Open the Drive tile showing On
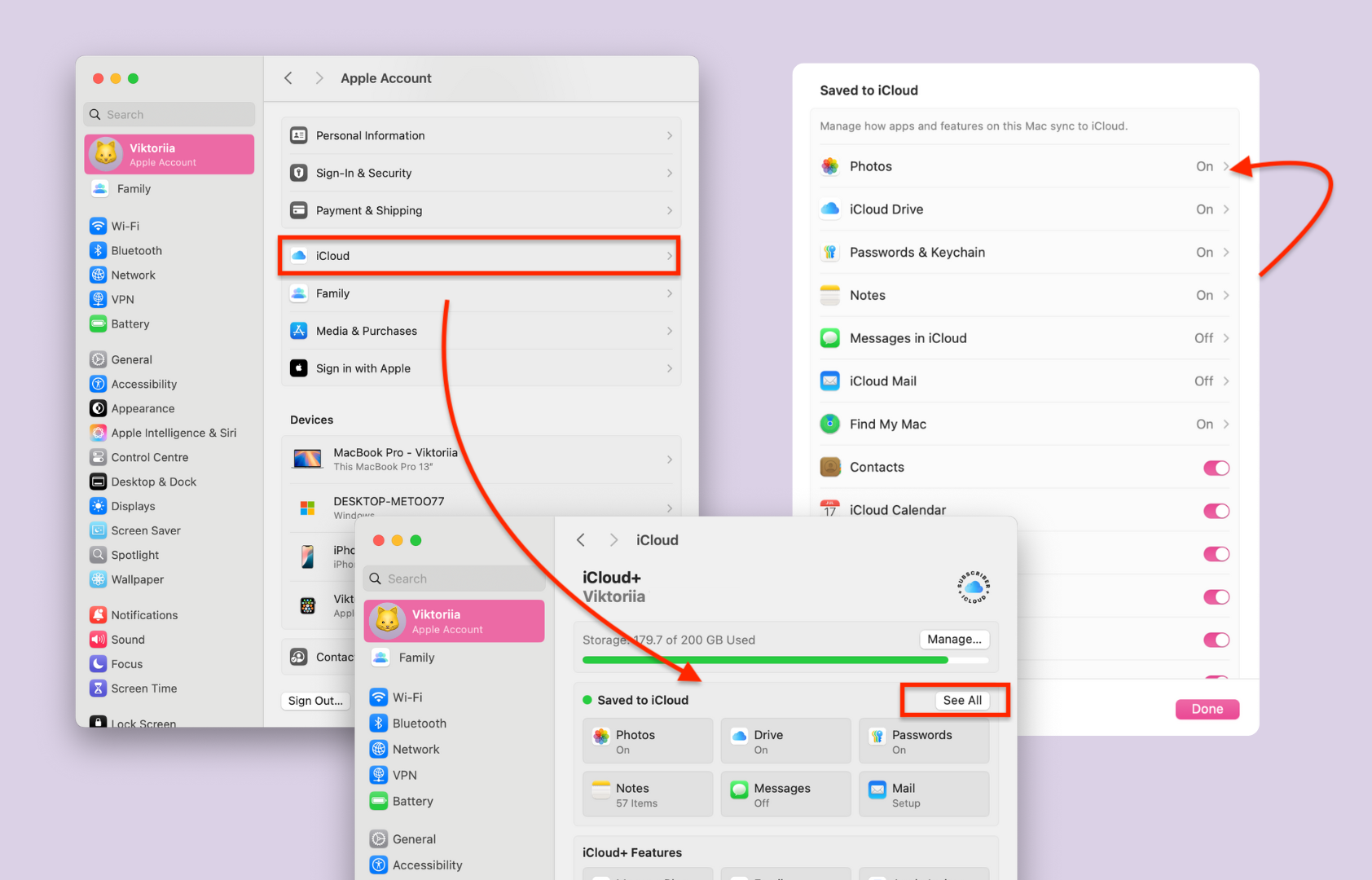 786,741
